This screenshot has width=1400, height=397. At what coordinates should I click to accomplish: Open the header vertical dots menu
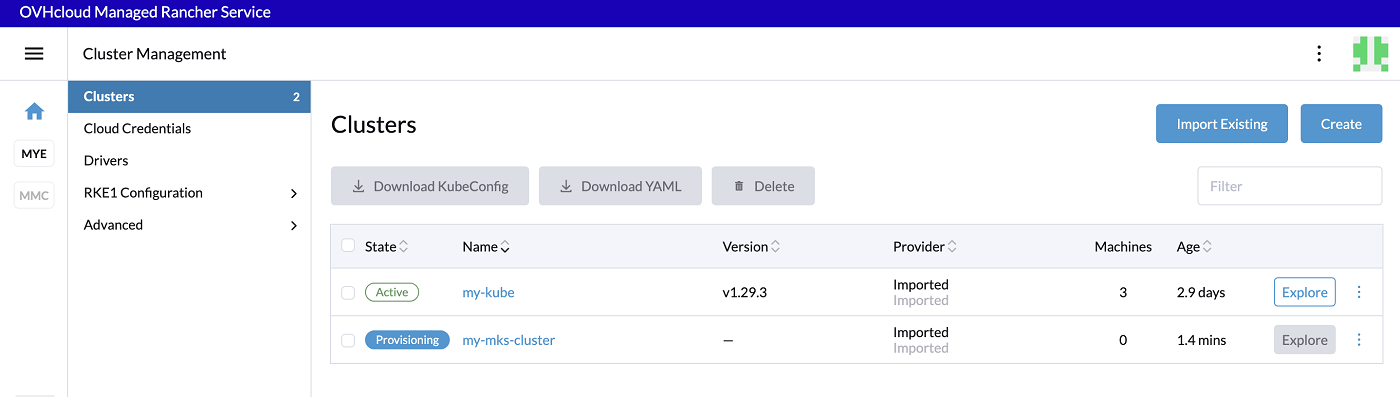click(x=1319, y=54)
